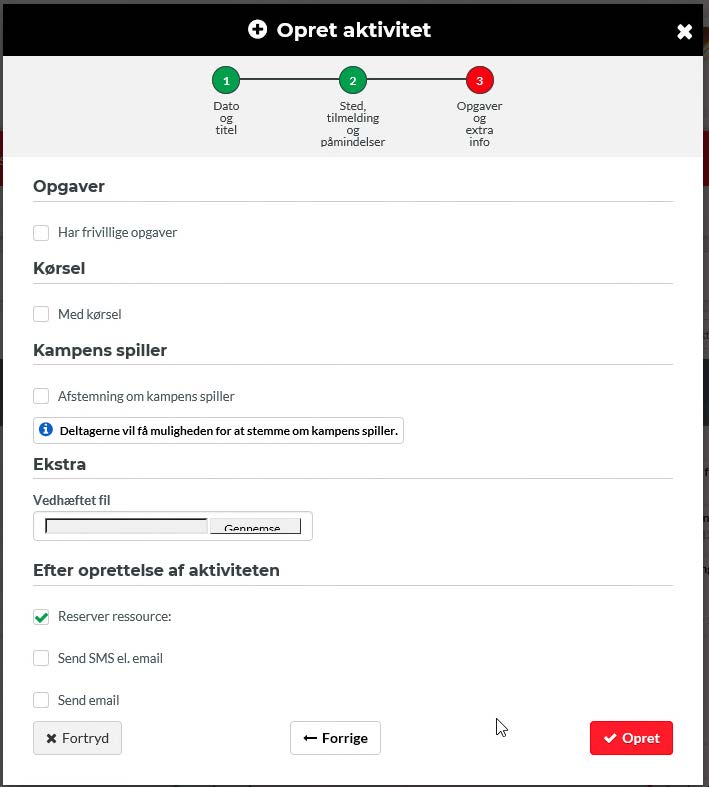709x787 pixels.
Task: Enable Afstemning om kampens spiller
Action: pyautogui.click(x=41, y=396)
